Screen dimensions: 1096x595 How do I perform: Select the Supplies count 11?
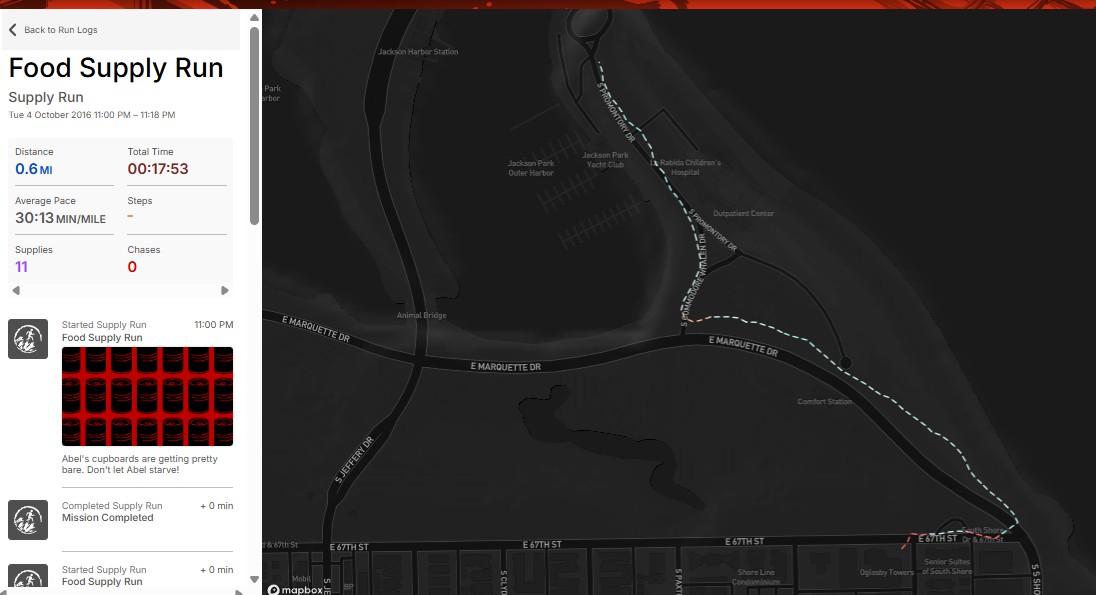(22, 267)
